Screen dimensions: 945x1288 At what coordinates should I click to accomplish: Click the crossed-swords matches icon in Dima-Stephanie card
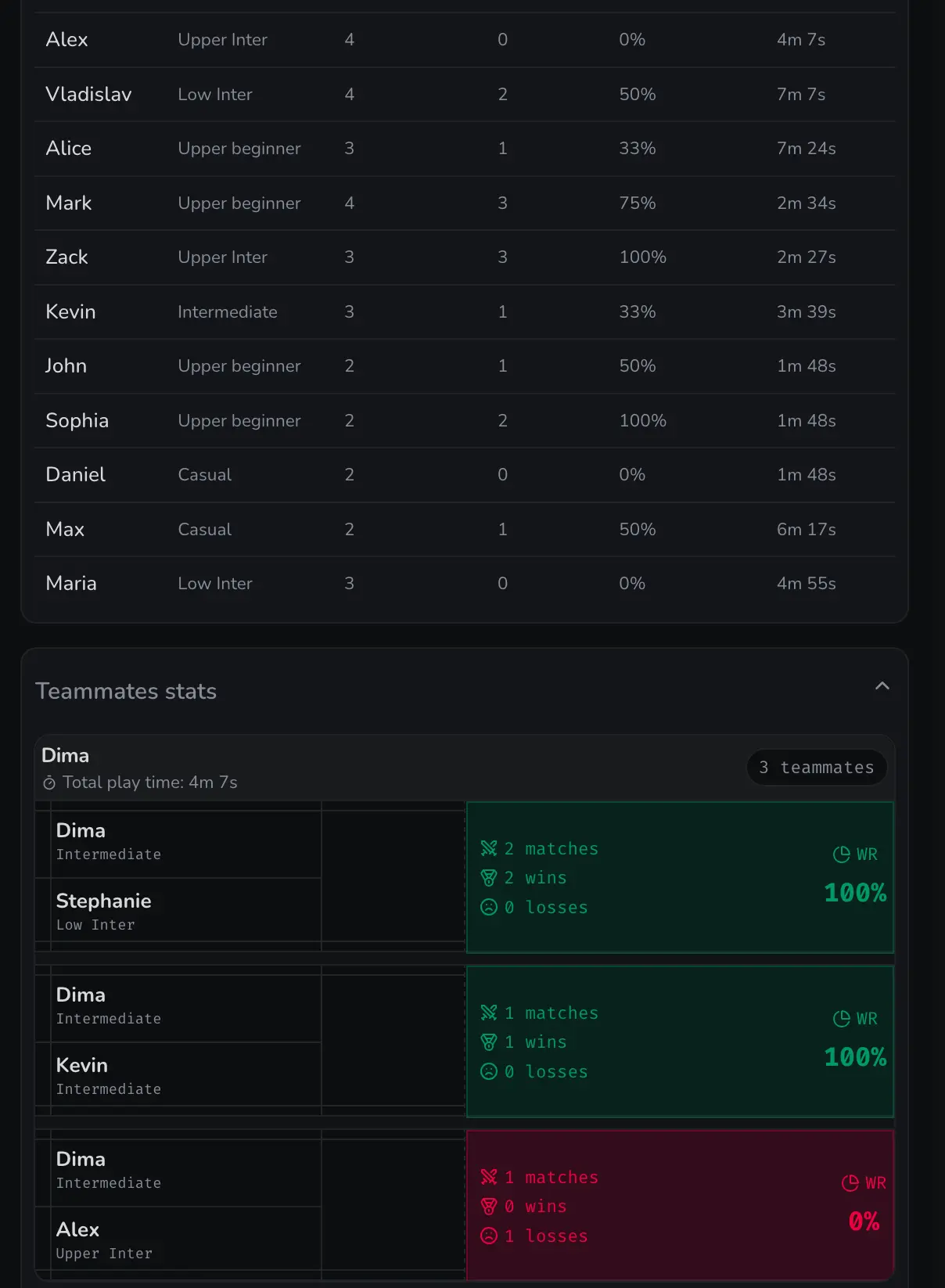pos(490,848)
